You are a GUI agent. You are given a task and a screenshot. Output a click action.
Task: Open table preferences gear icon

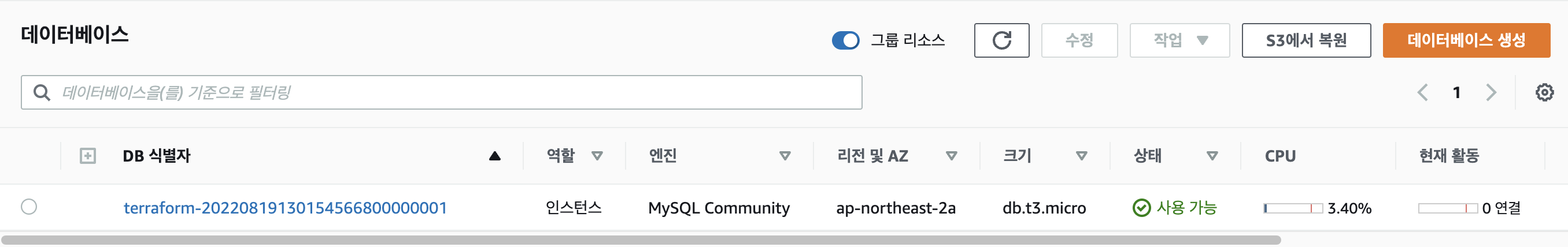1544,93
